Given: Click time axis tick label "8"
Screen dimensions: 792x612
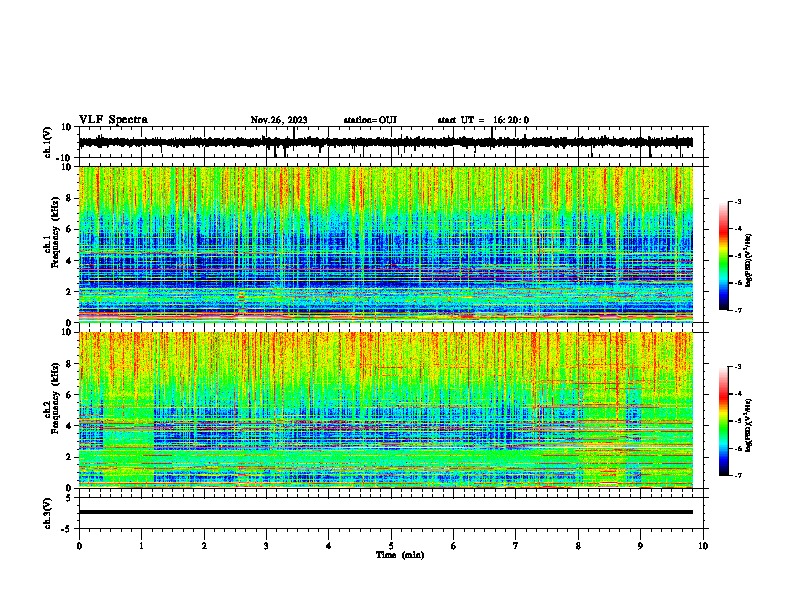Looking at the screenshot, I should pyautogui.click(x=578, y=546).
